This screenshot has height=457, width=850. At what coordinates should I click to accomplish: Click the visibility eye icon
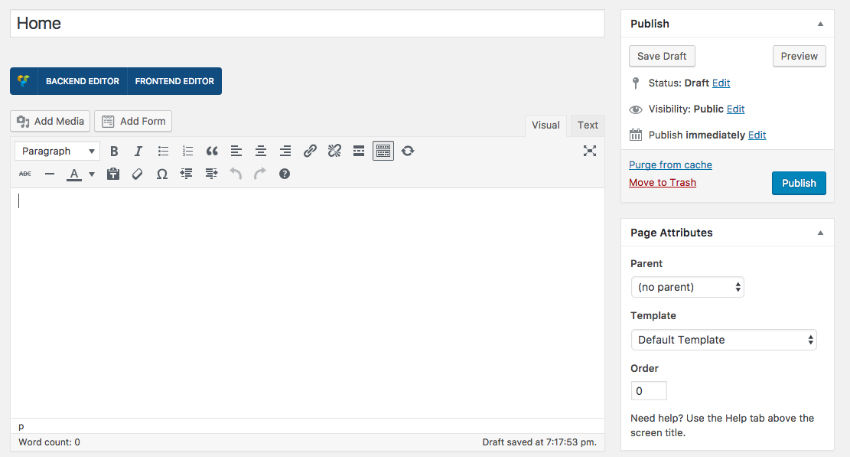(x=635, y=110)
